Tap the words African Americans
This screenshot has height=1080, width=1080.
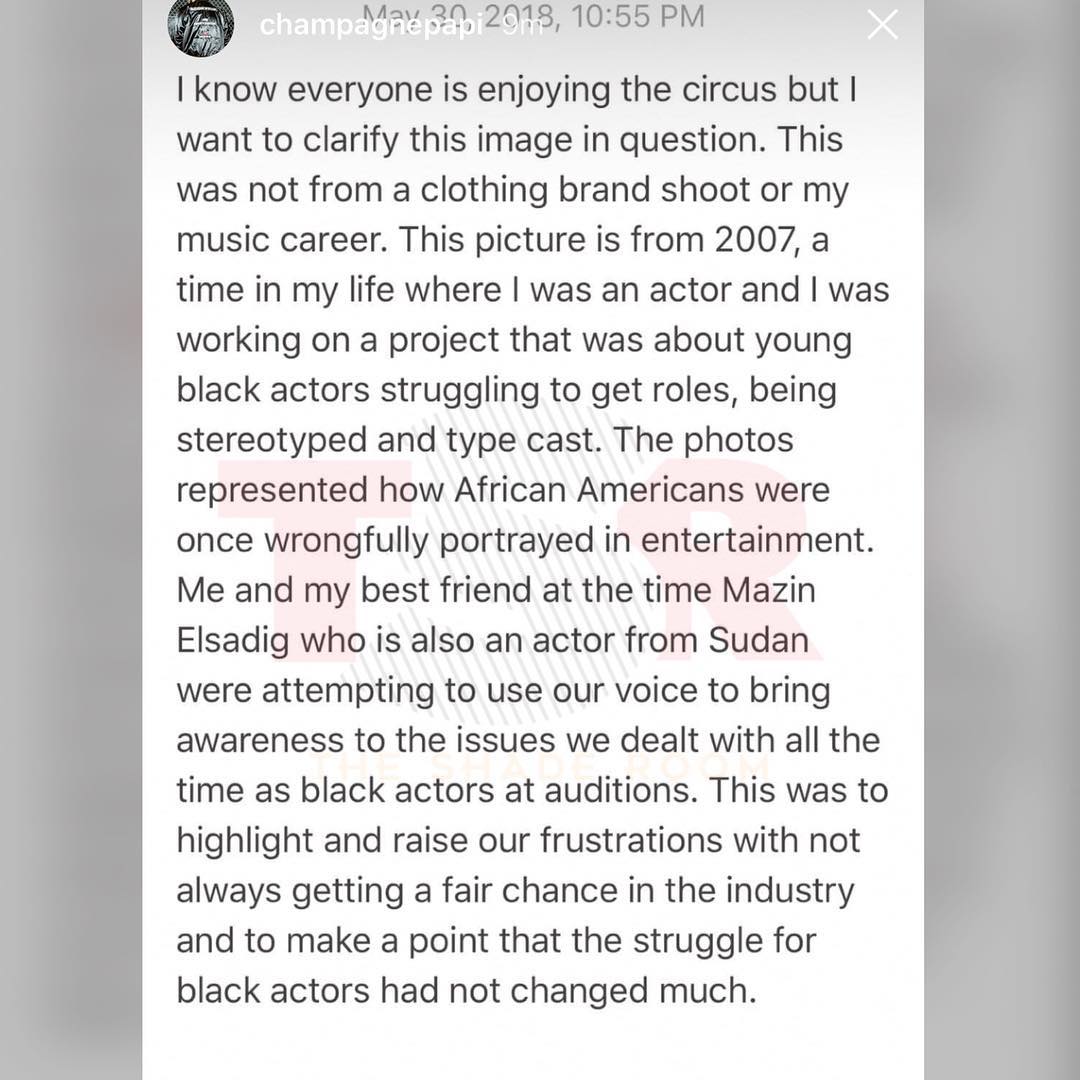pyautogui.click(x=599, y=490)
